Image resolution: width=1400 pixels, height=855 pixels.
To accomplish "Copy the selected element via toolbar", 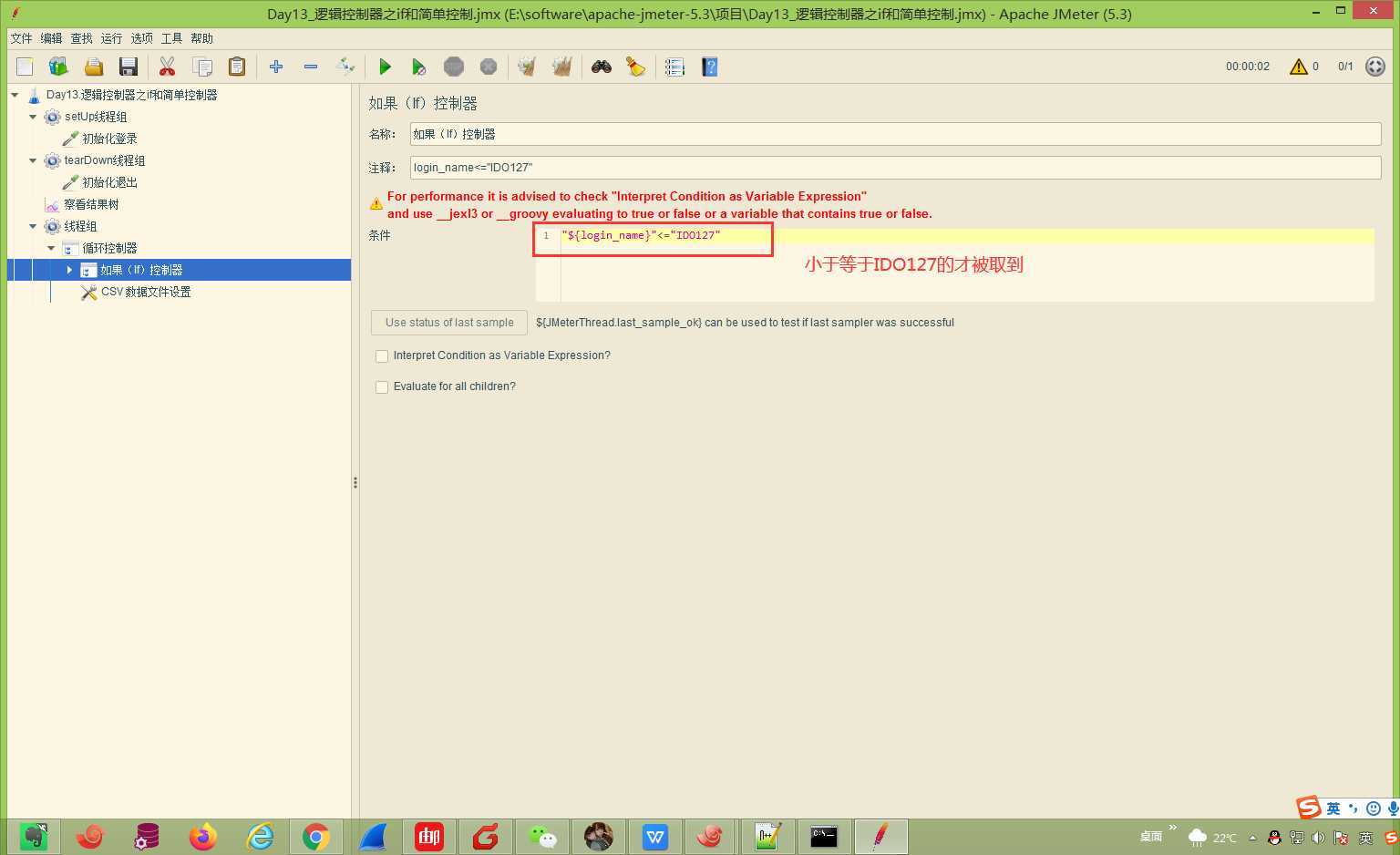I will [201, 67].
